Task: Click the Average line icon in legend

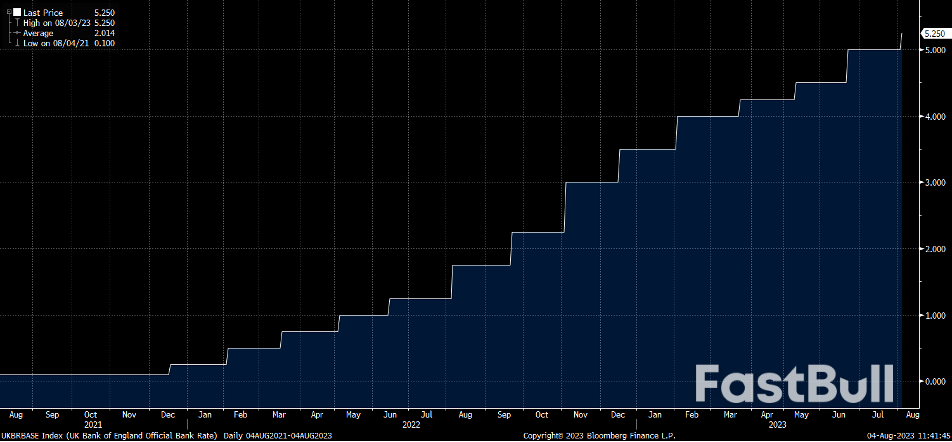Action: tap(15, 33)
